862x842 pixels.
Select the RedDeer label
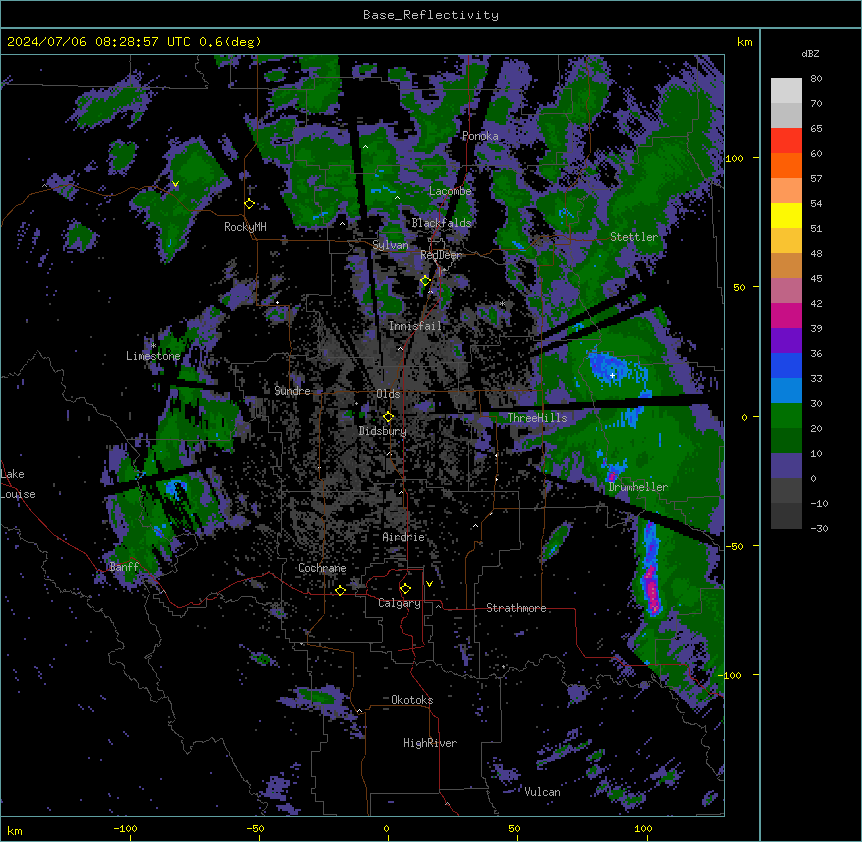click(x=441, y=255)
